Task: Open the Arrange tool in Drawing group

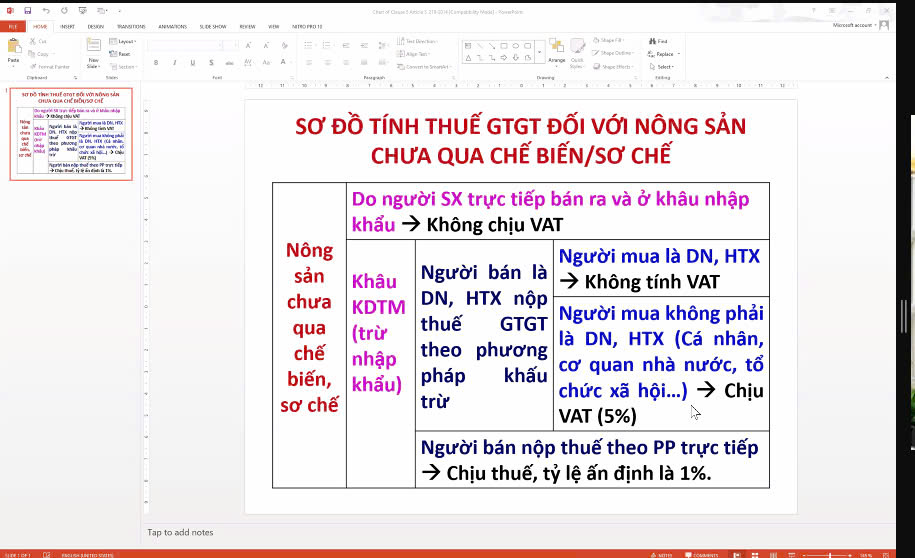Action: (x=557, y=52)
